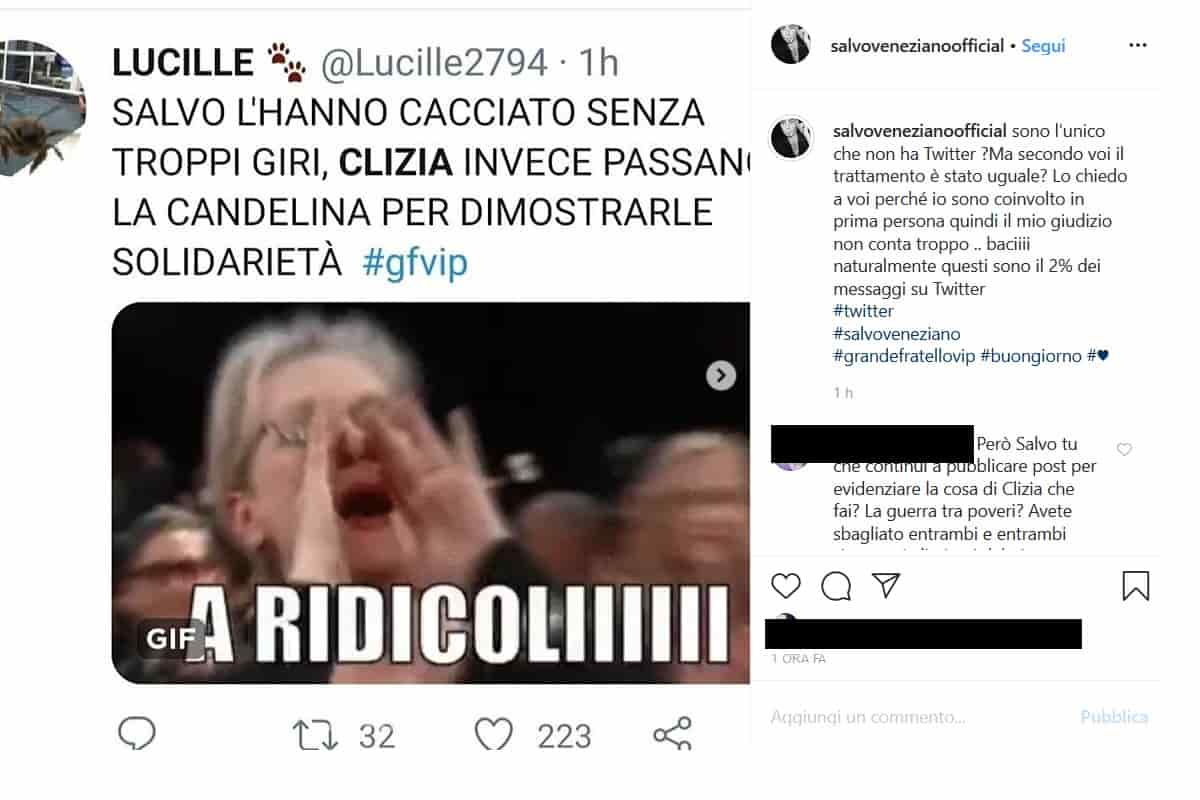Like the post with the heart icon

pyautogui.click(x=786, y=586)
